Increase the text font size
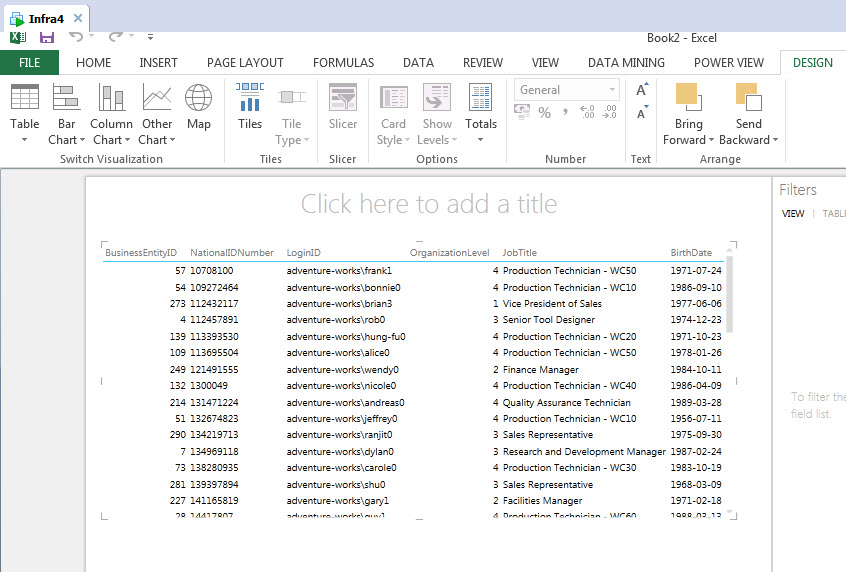 coord(642,91)
